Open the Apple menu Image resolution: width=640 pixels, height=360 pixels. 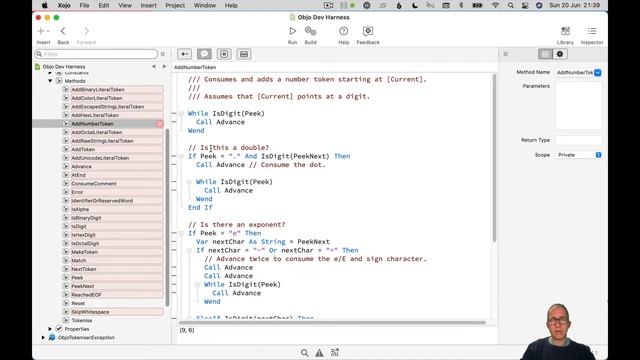44,5
